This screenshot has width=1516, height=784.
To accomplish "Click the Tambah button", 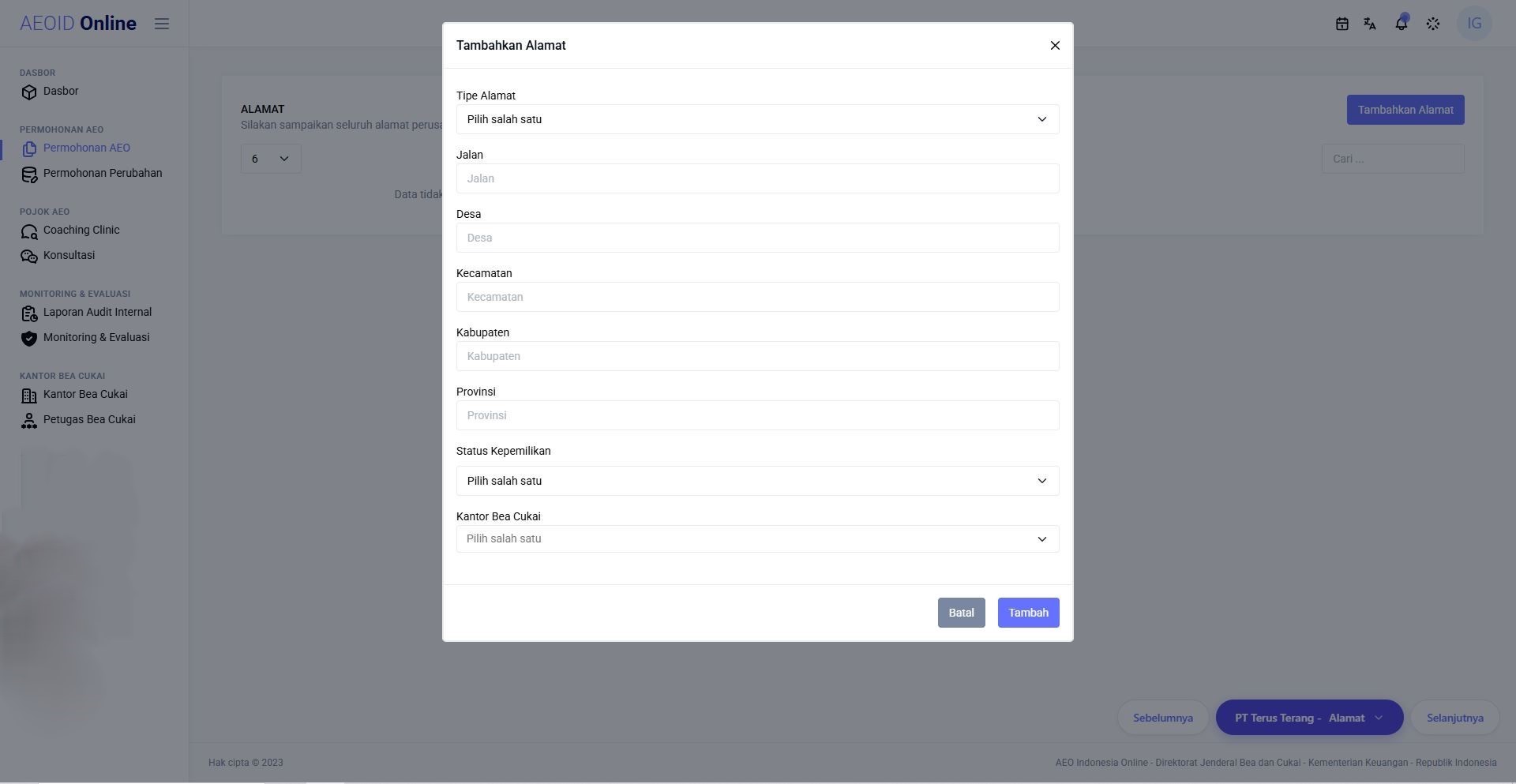I will click(1028, 613).
